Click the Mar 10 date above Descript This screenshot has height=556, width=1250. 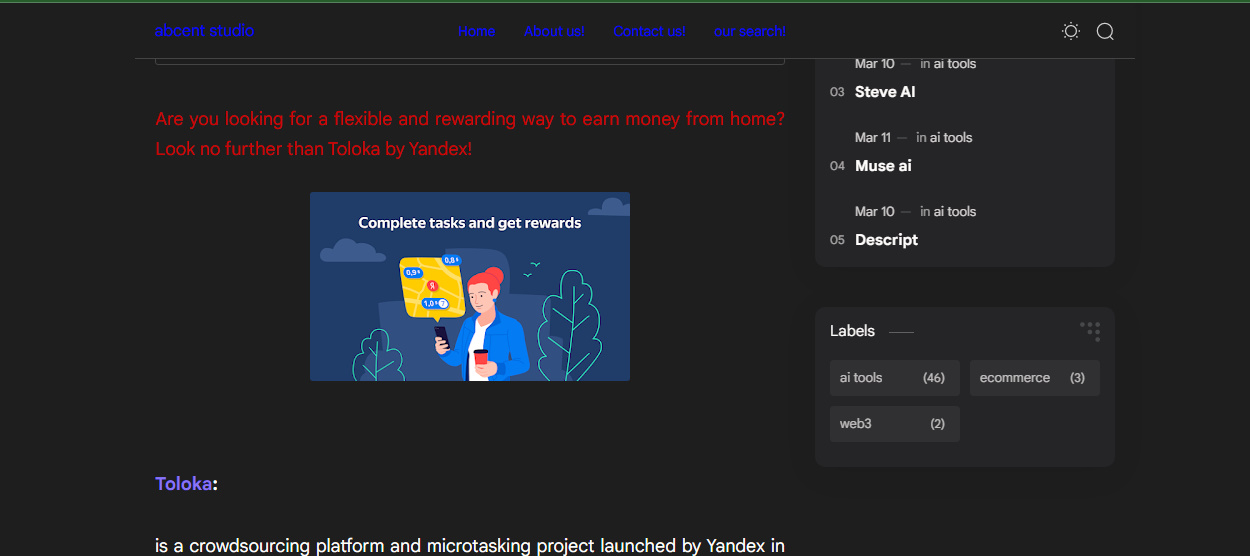(875, 212)
